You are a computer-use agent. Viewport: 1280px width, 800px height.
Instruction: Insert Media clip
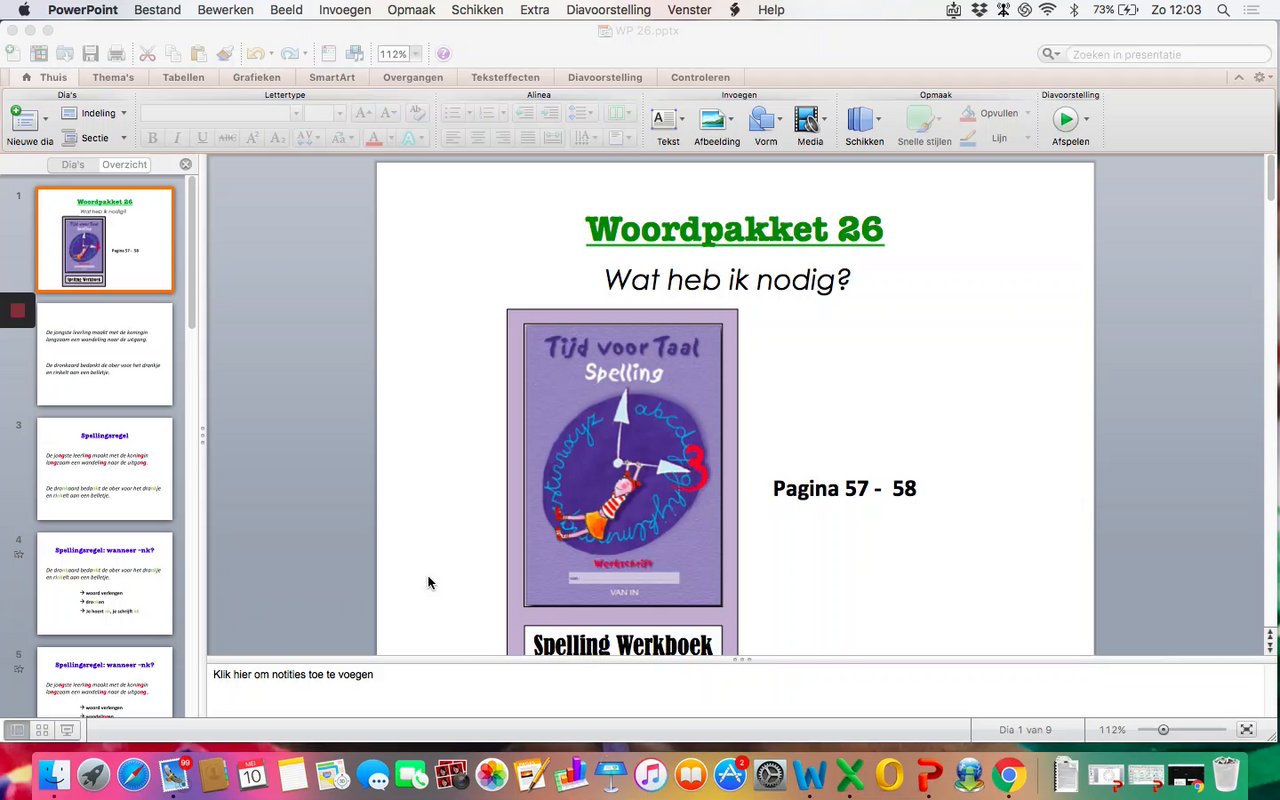point(810,126)
